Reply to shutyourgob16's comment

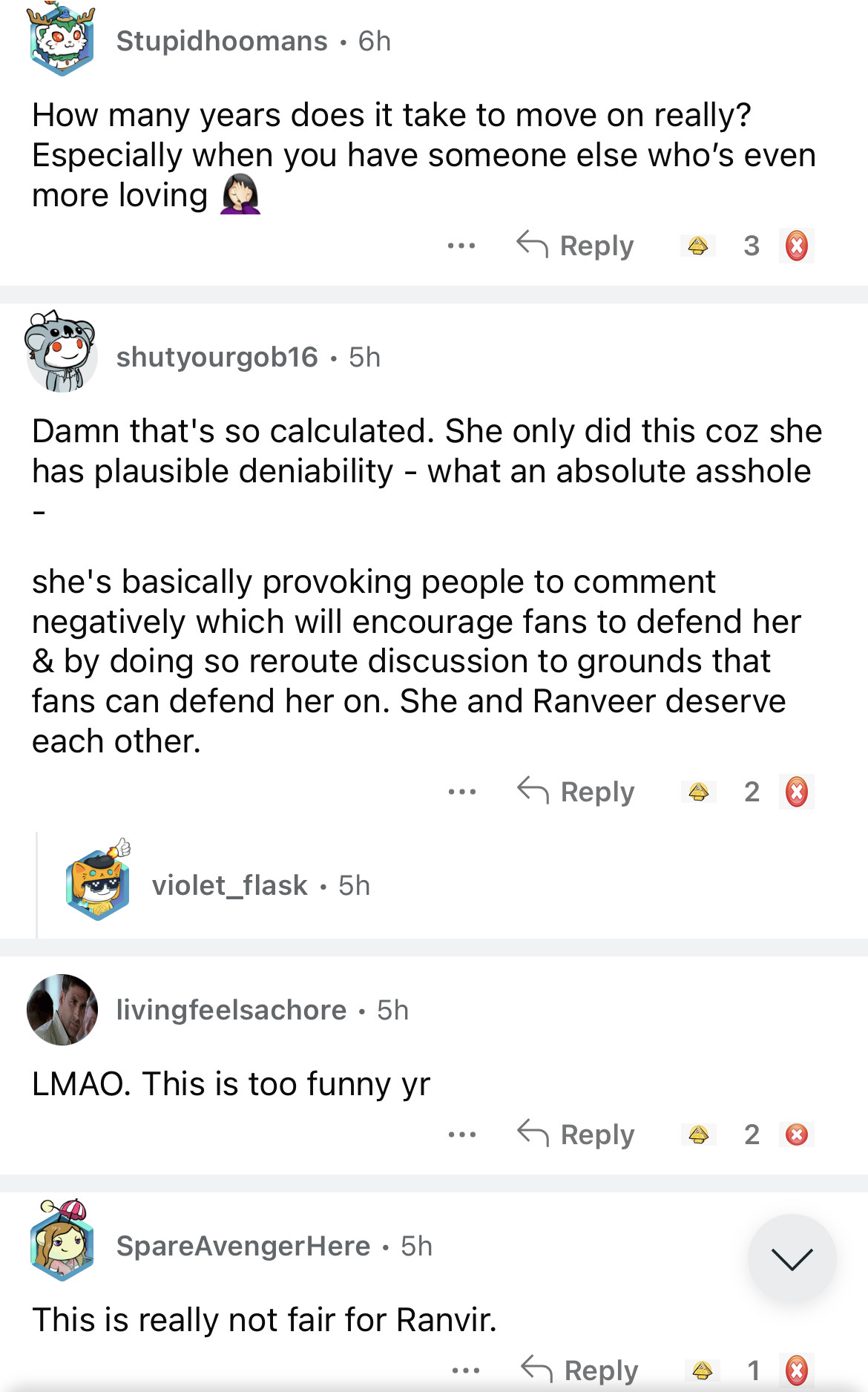[576, 792]
